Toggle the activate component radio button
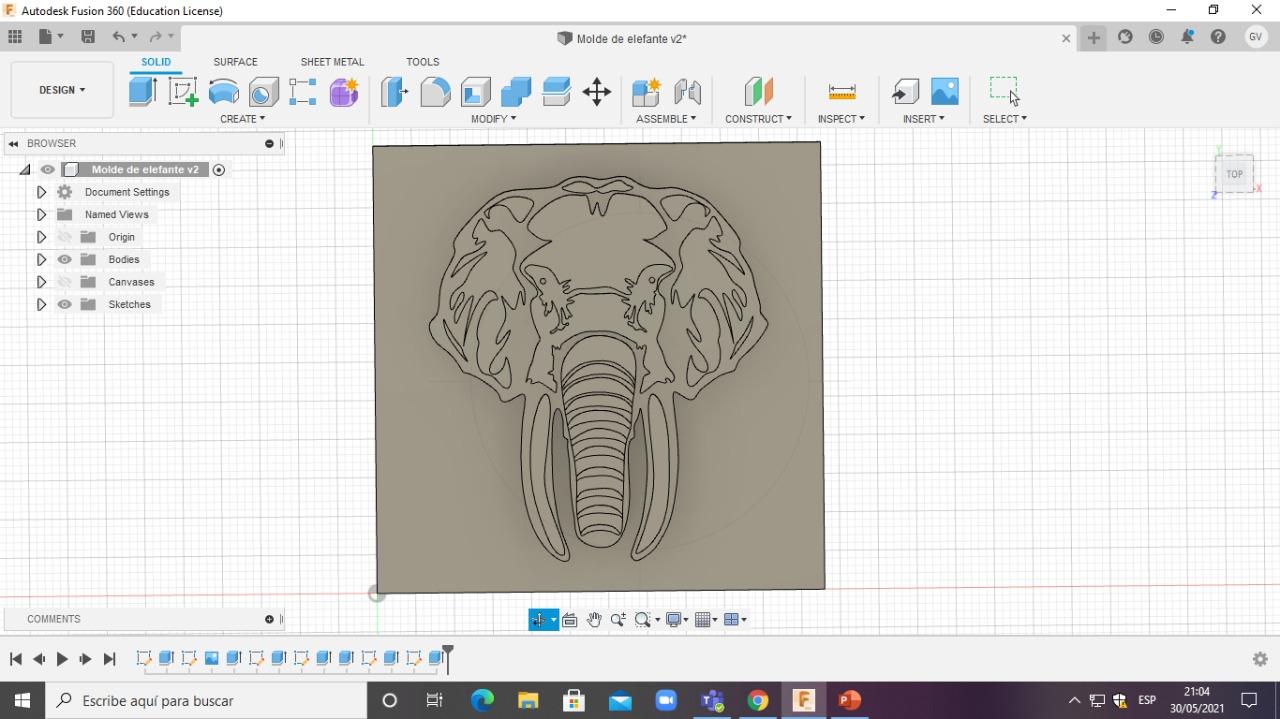 (219, 170)
